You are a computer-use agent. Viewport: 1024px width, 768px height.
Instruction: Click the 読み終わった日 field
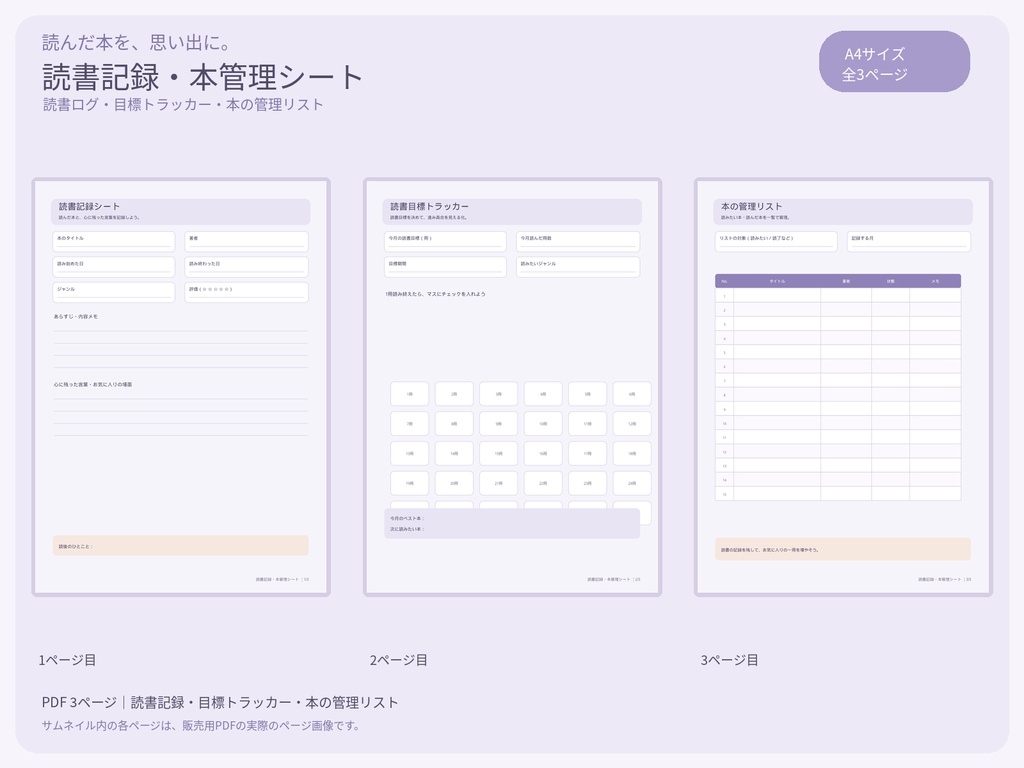246,266
